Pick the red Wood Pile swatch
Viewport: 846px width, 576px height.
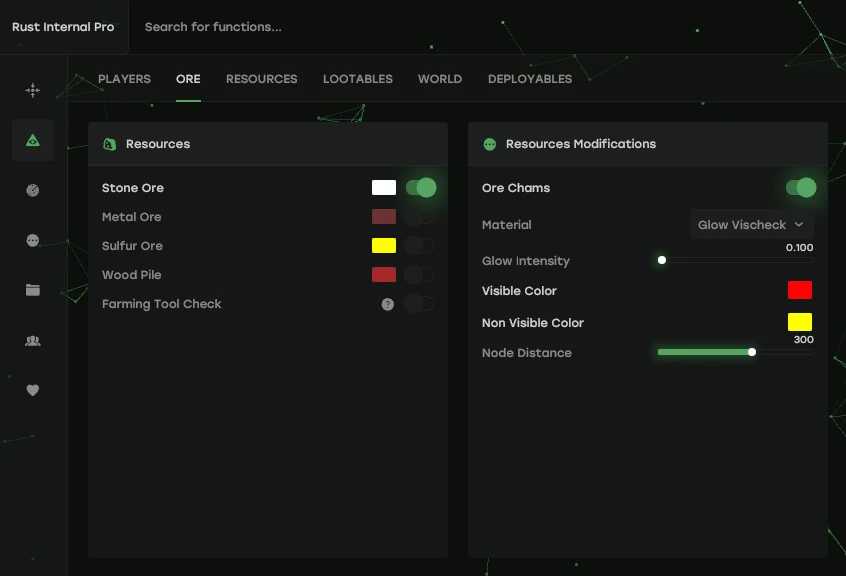[x=384, y=275]
